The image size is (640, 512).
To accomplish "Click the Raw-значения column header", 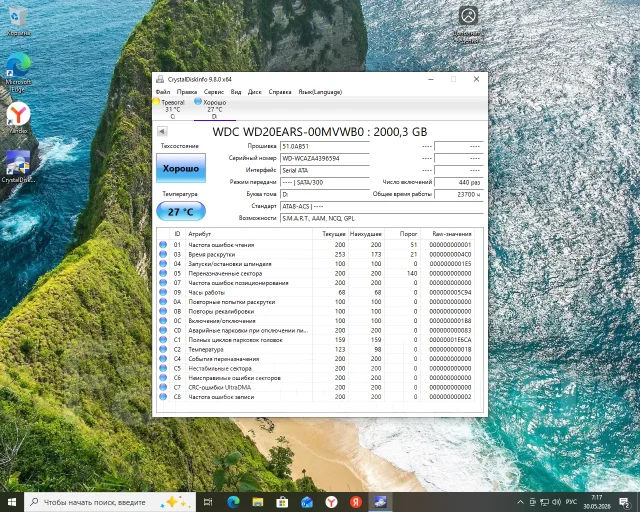I will tap(447, 234).
